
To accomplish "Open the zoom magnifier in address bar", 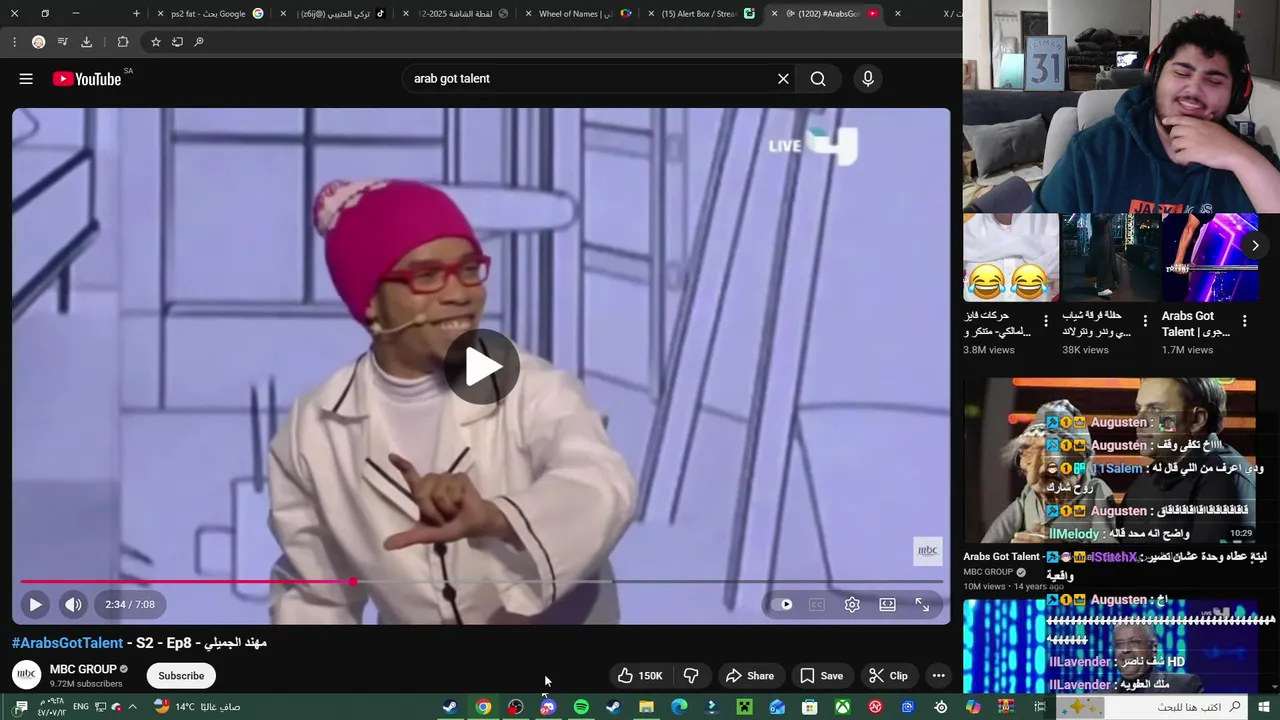I will 199,42.
